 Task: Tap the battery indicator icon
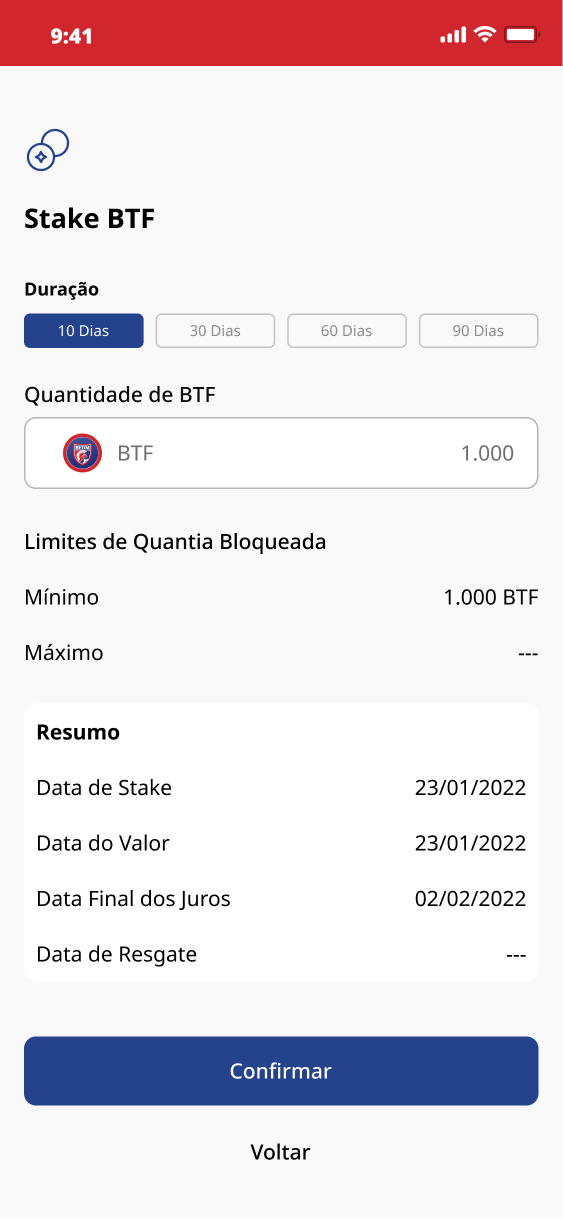tap(522, 35)
